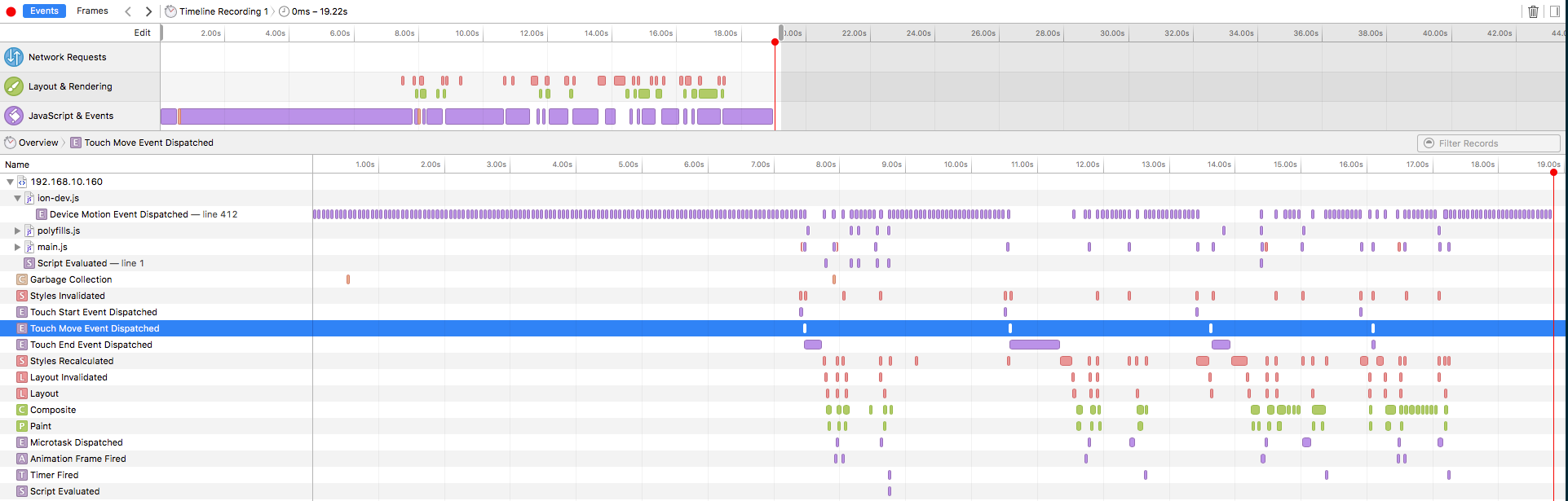1568x501 pixels.
Task: Click the Animation Frame Fired row icon
Action: pyautogui.click(x=22, y=459)
